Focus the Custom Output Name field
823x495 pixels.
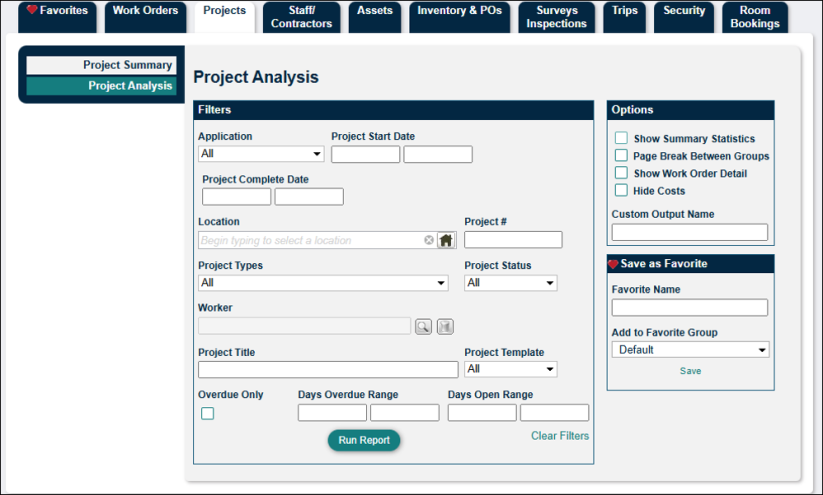coord(690,233)
